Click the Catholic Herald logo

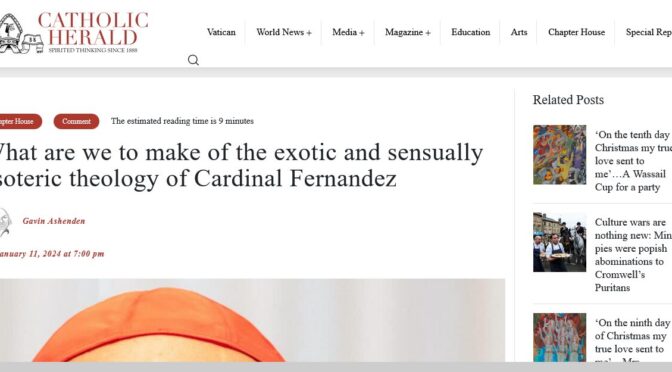[74, 33]
